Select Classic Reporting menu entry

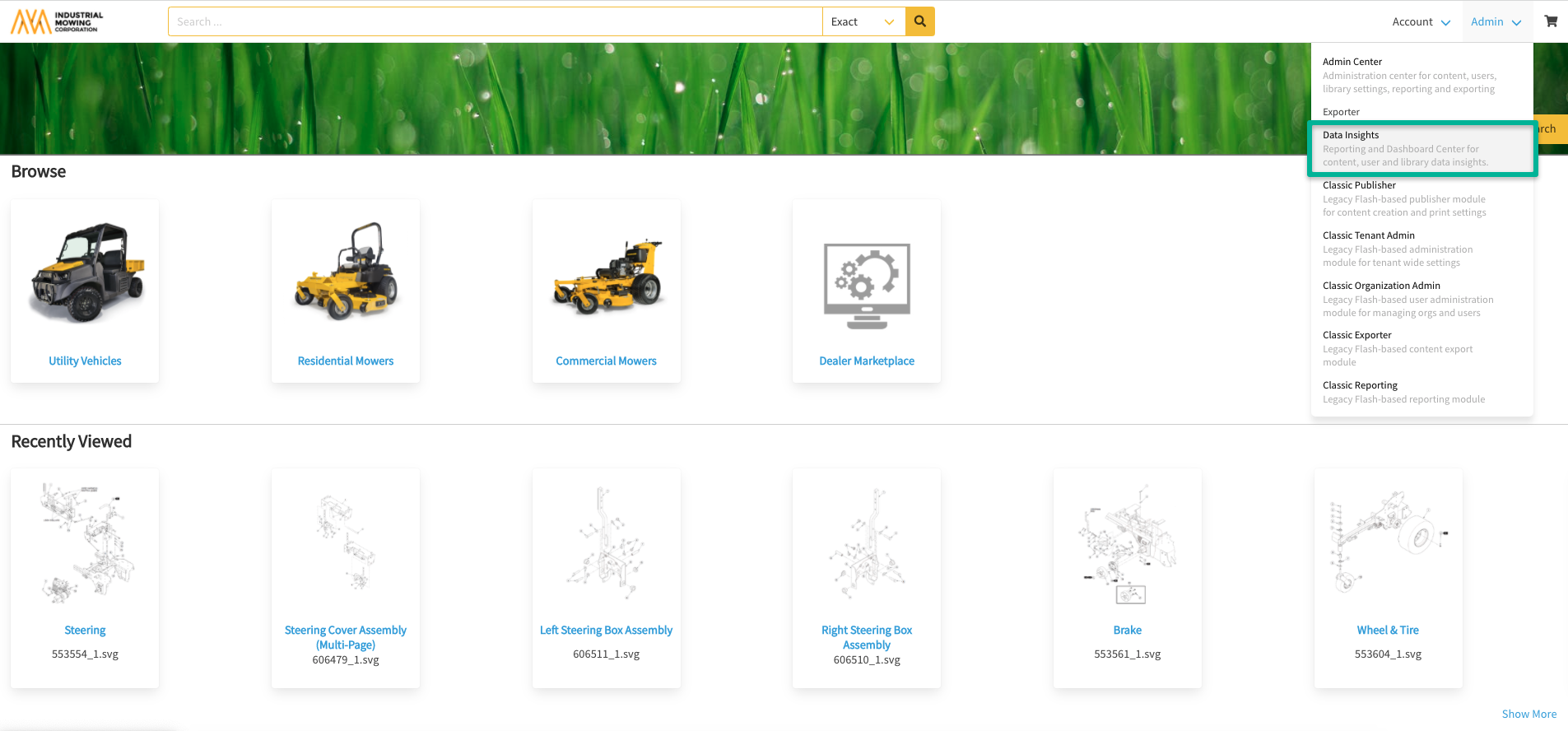click(1360, 385)
